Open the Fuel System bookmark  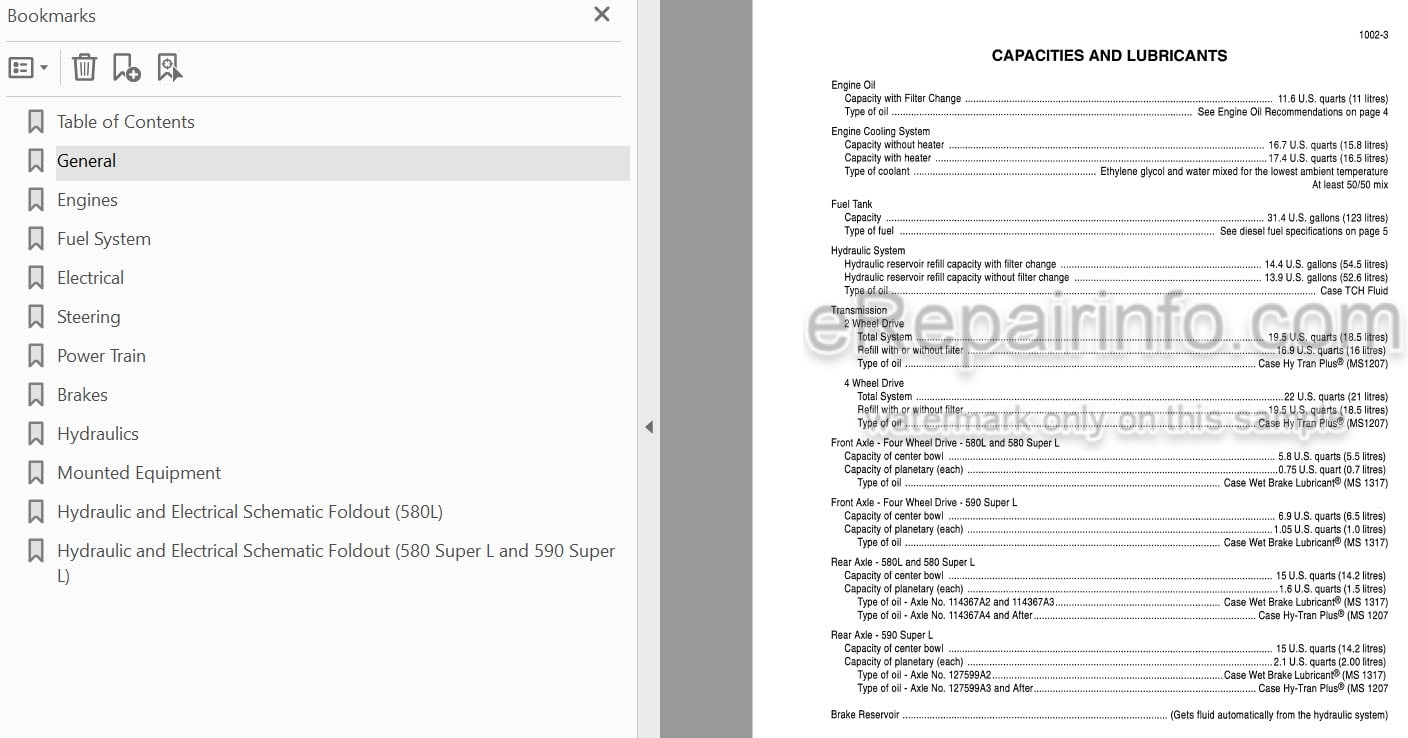point(104,239)
